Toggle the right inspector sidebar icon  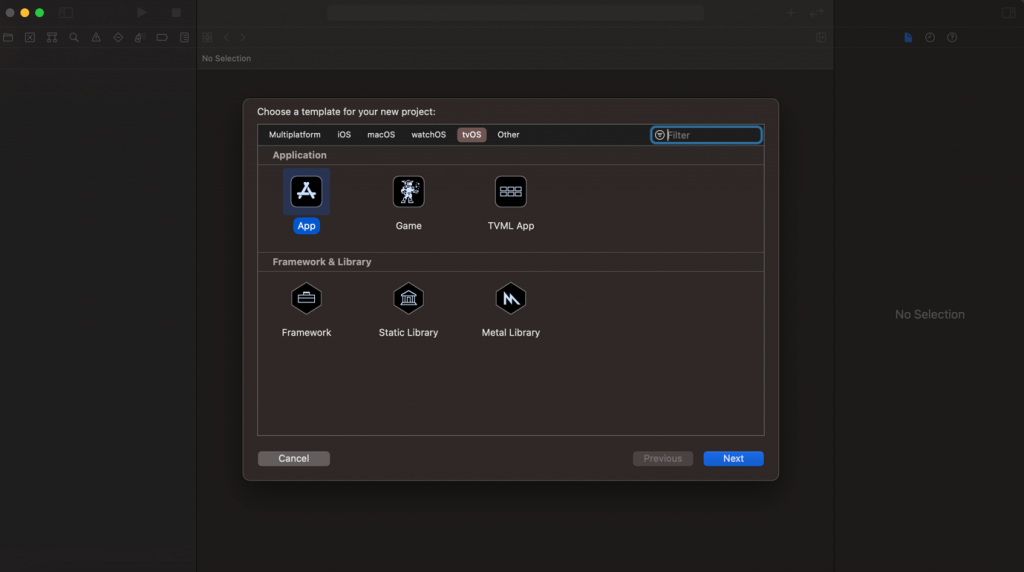[1008, 12]
